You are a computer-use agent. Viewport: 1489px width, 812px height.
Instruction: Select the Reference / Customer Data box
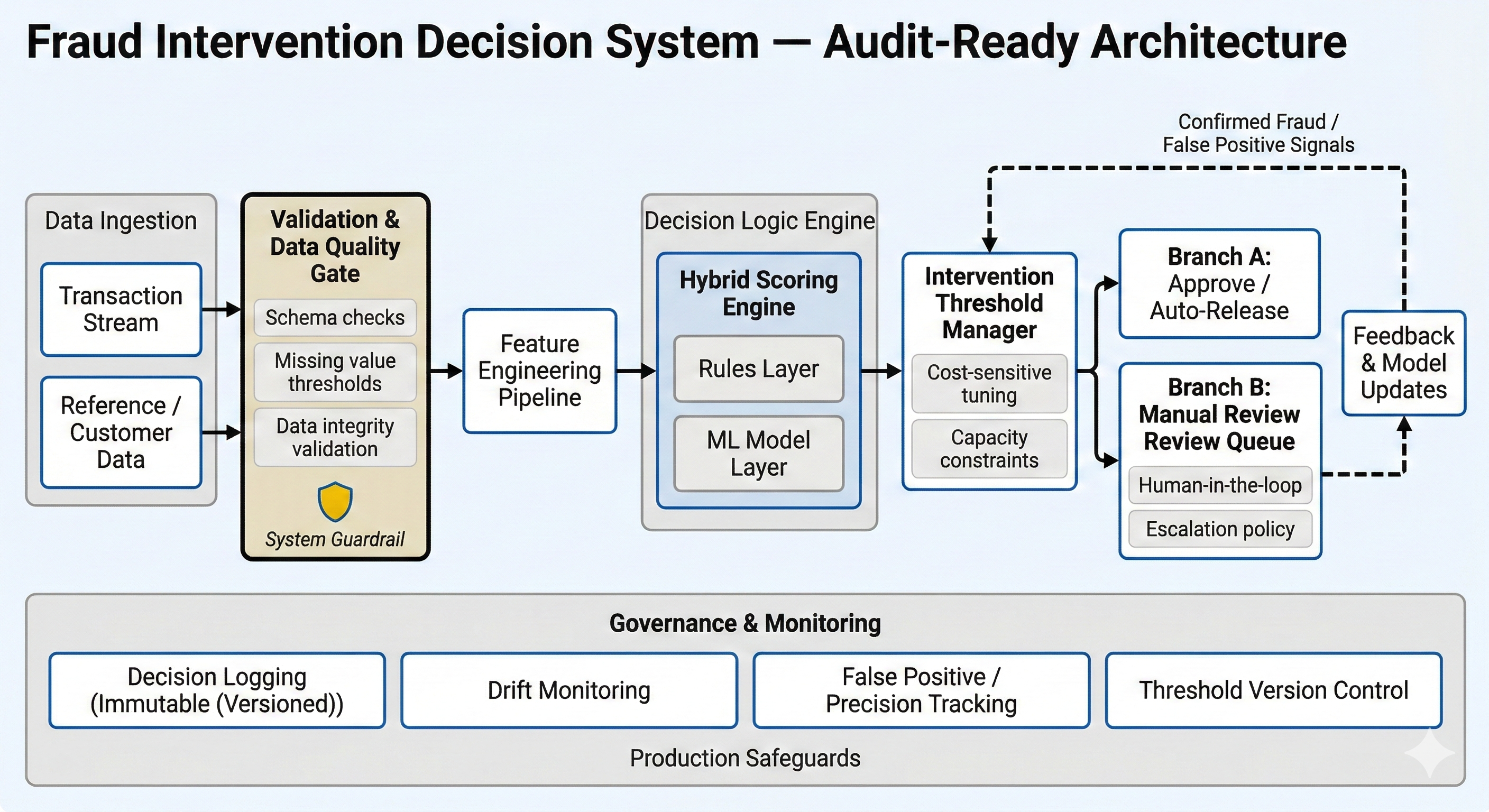[x=121, y=432]
